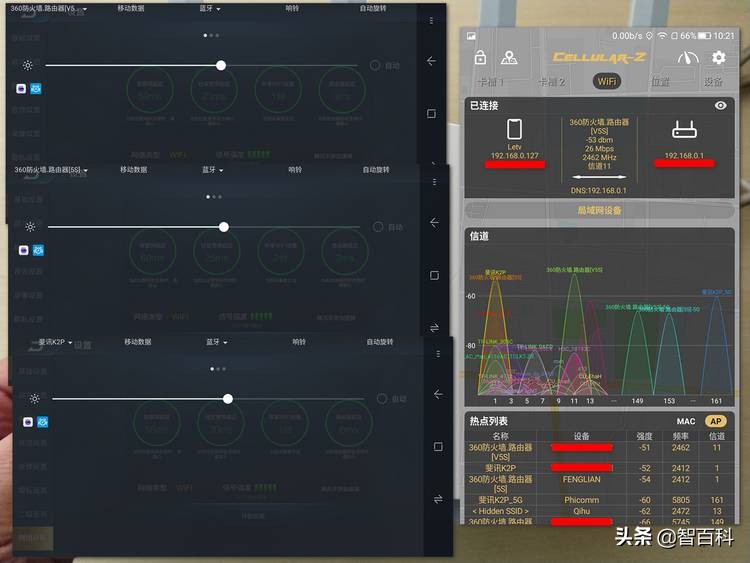Screen dimensions: 750x563
Task: Toggle 响铃 in middle [5S] panel
Action: point(295,170)
